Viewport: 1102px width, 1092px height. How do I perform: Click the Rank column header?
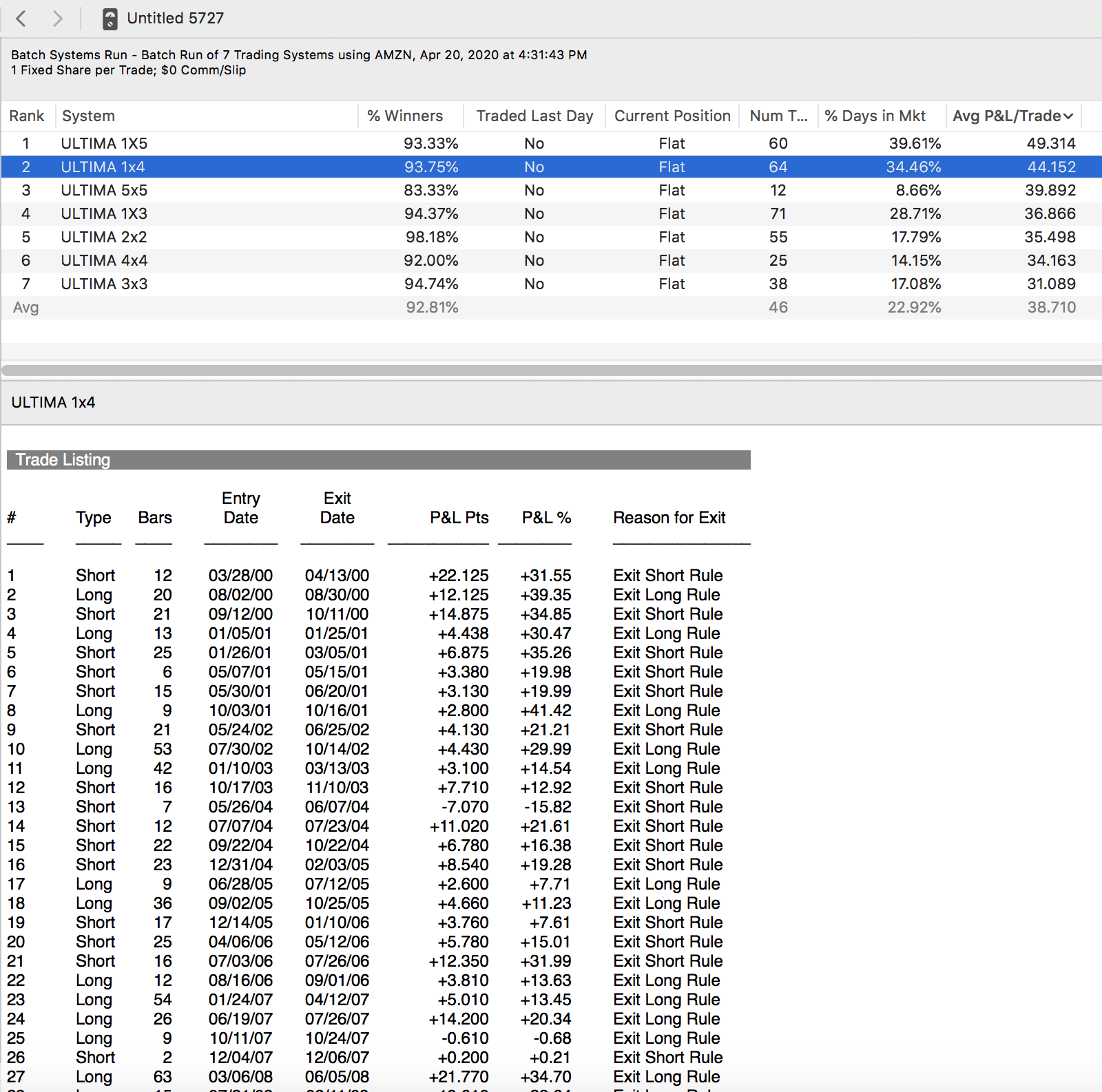pos(27,116)
